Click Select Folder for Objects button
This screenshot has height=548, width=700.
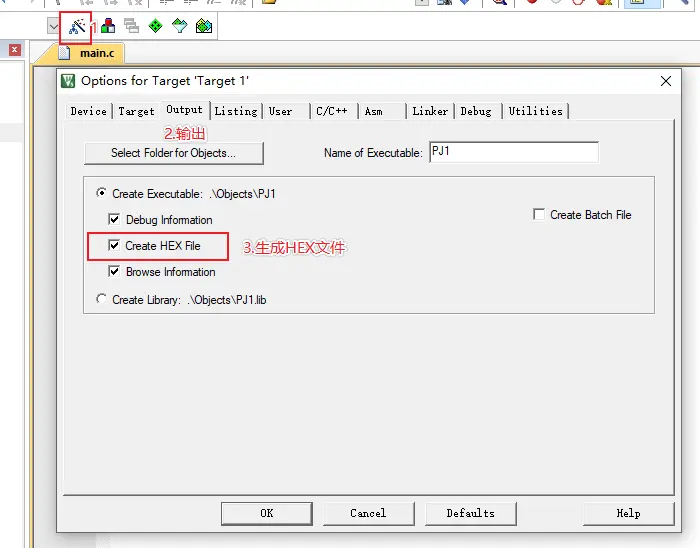click(174, 153)
